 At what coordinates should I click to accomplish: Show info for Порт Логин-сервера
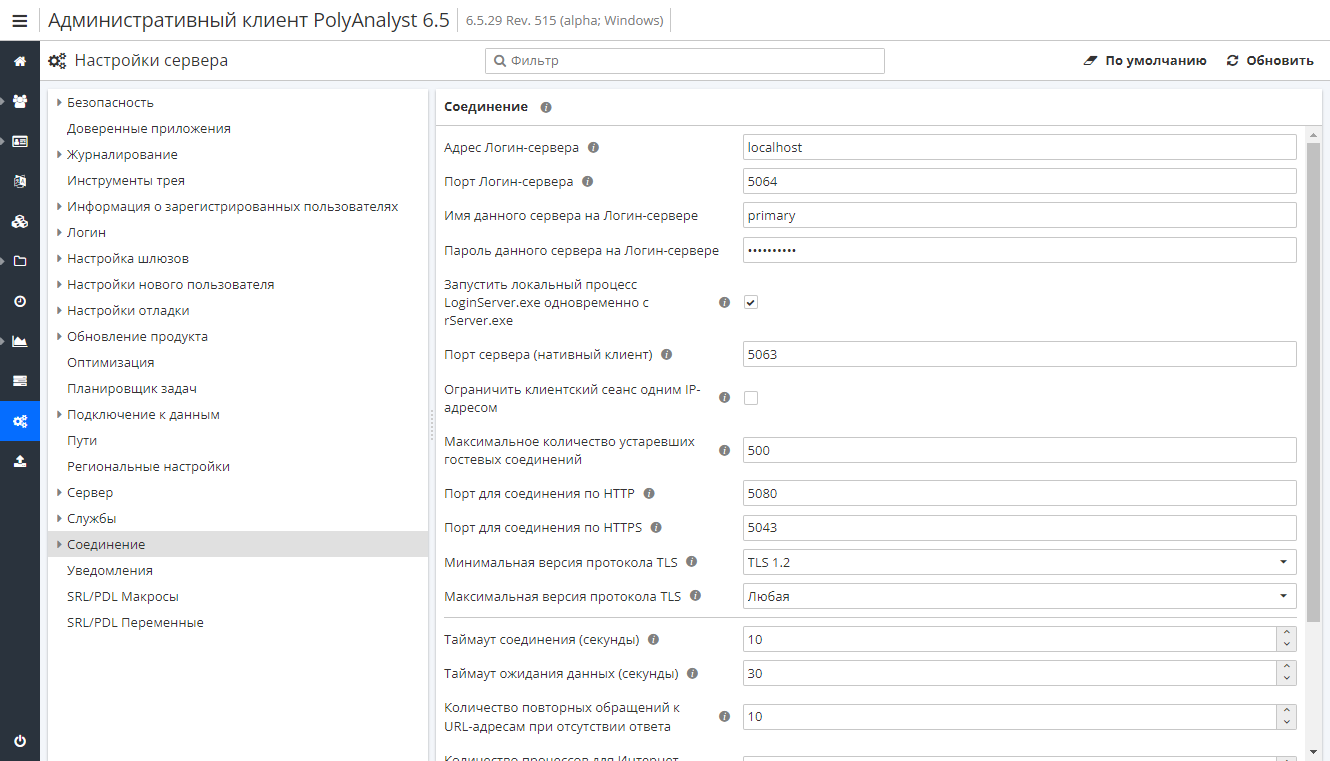coord(587,181)
